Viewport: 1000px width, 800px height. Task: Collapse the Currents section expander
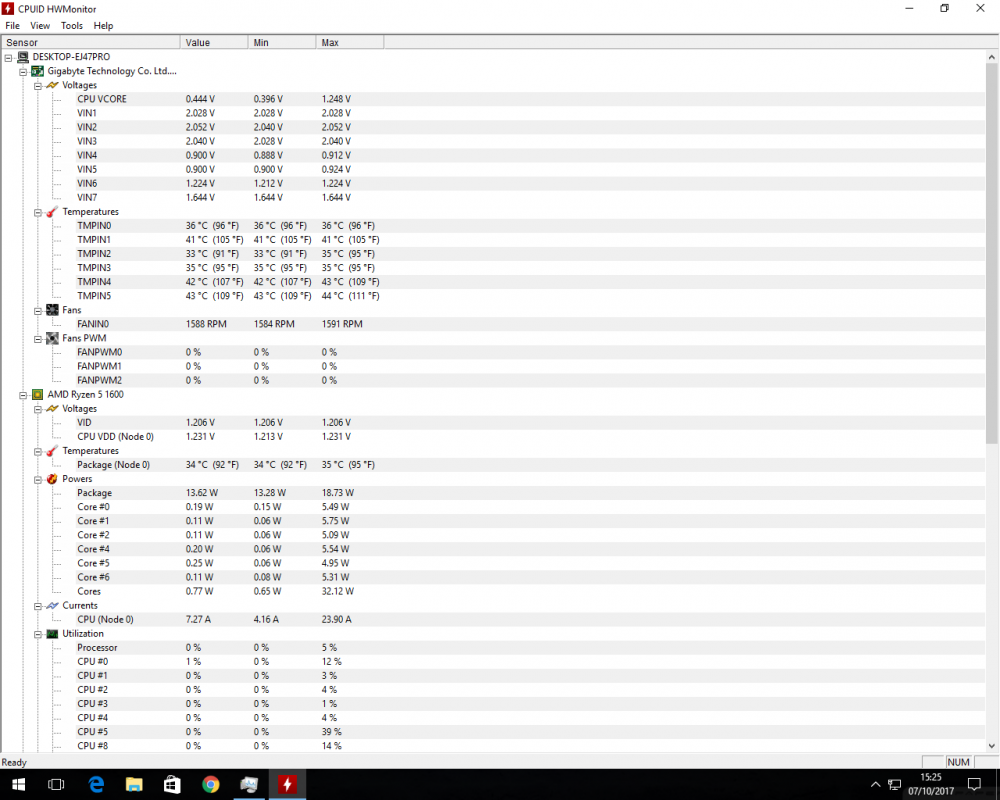[x=38, y=606]
